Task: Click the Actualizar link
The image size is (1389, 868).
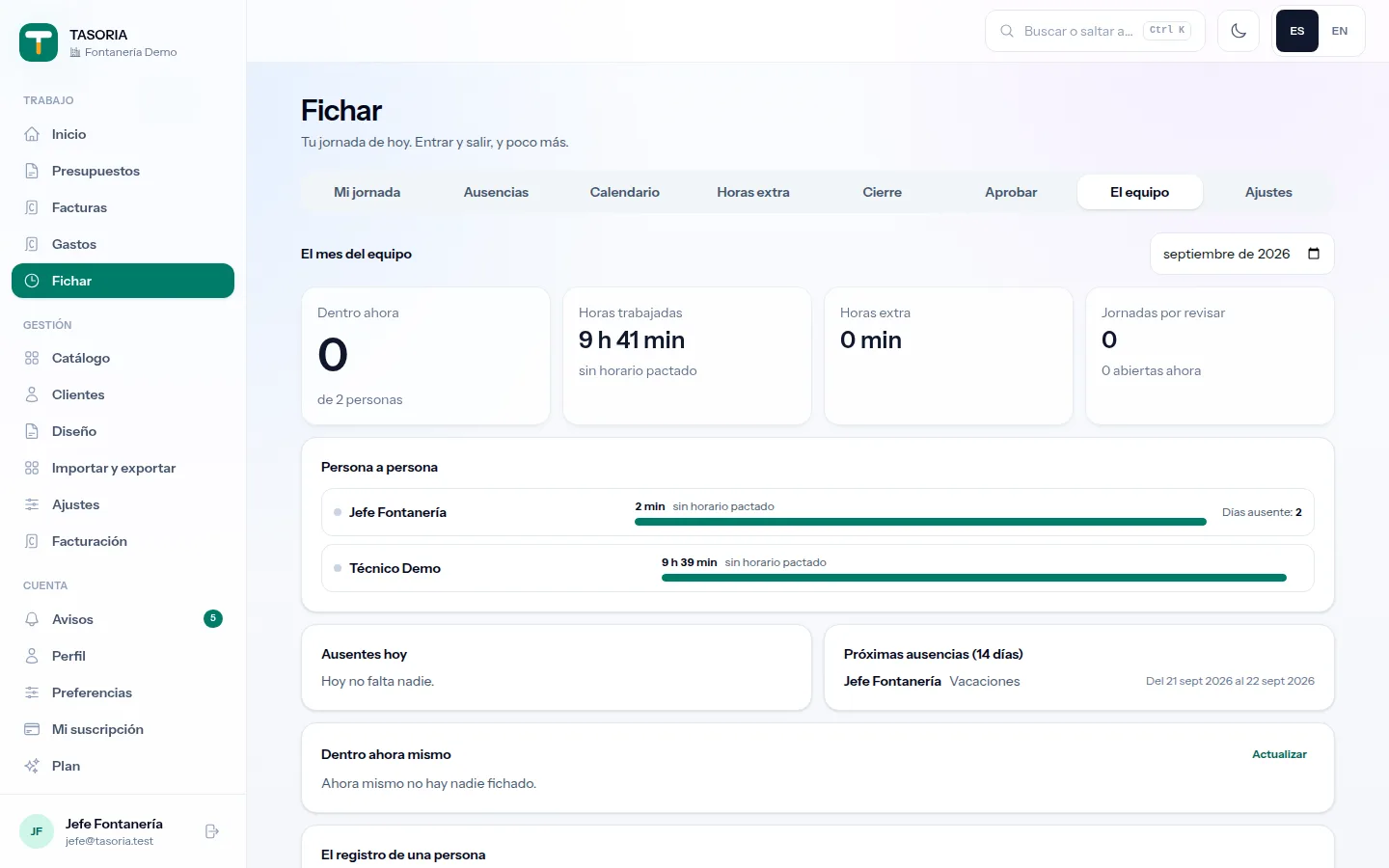Action: [x=1279, y=754]
